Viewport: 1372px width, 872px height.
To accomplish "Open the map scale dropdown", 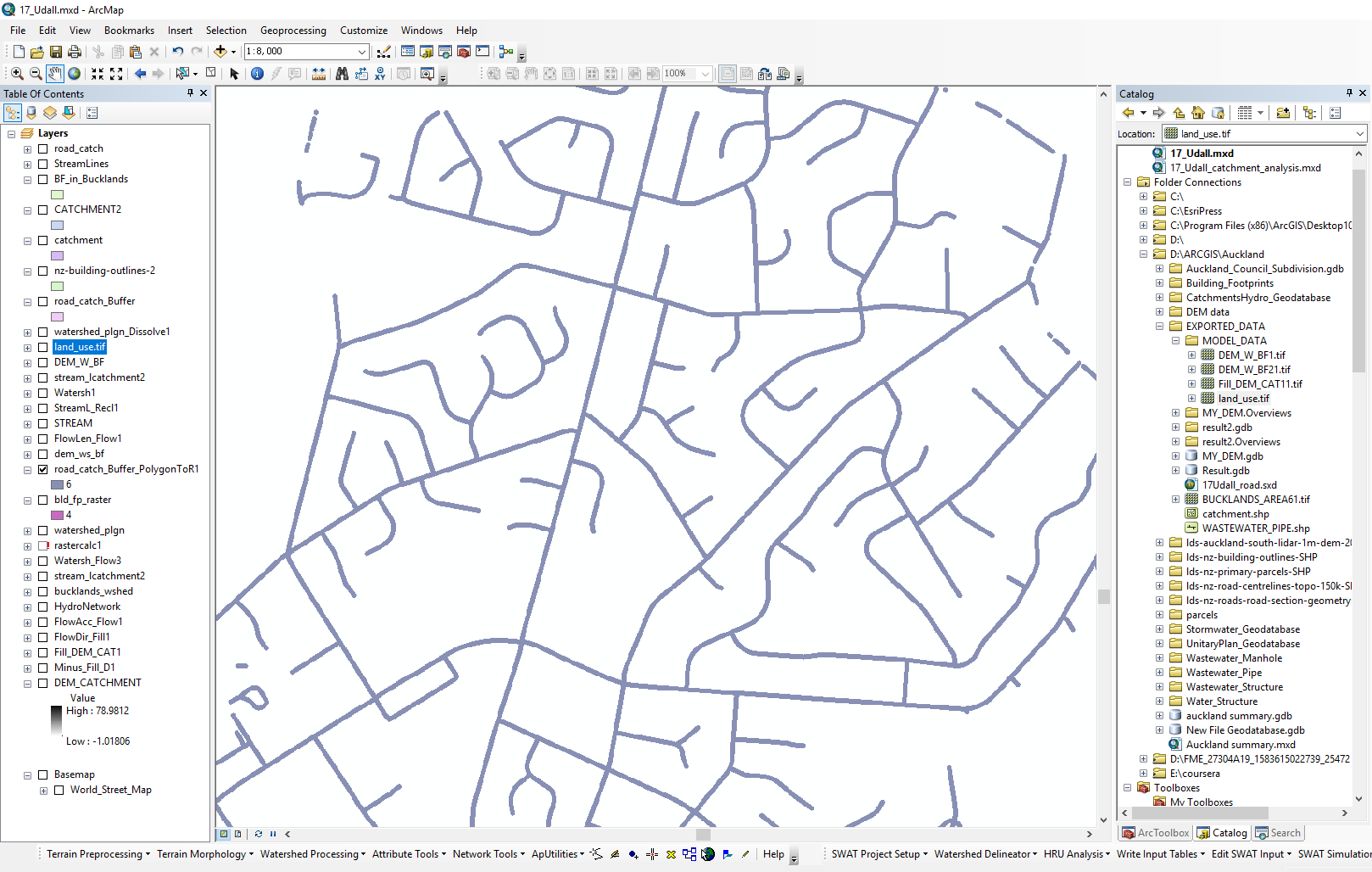I will 362,52.
